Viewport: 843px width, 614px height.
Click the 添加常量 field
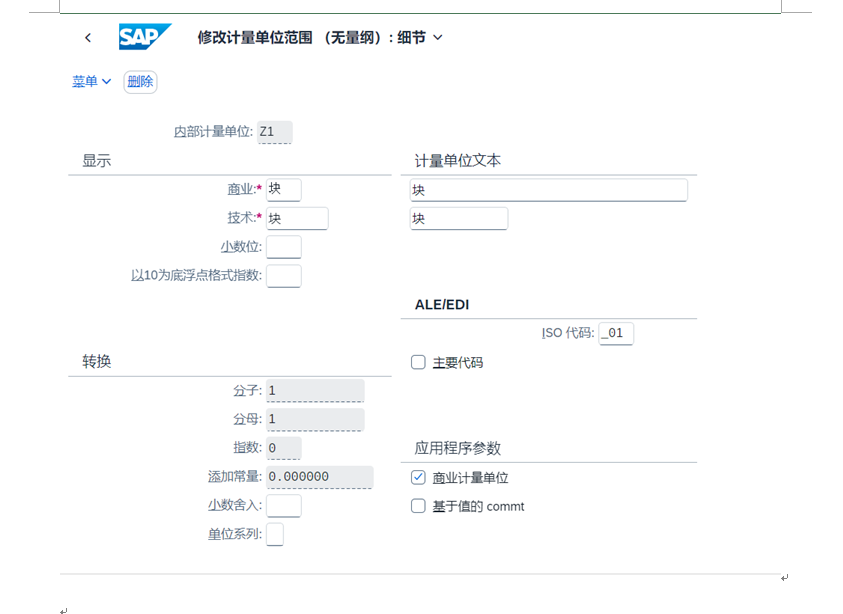click(320, 477)
